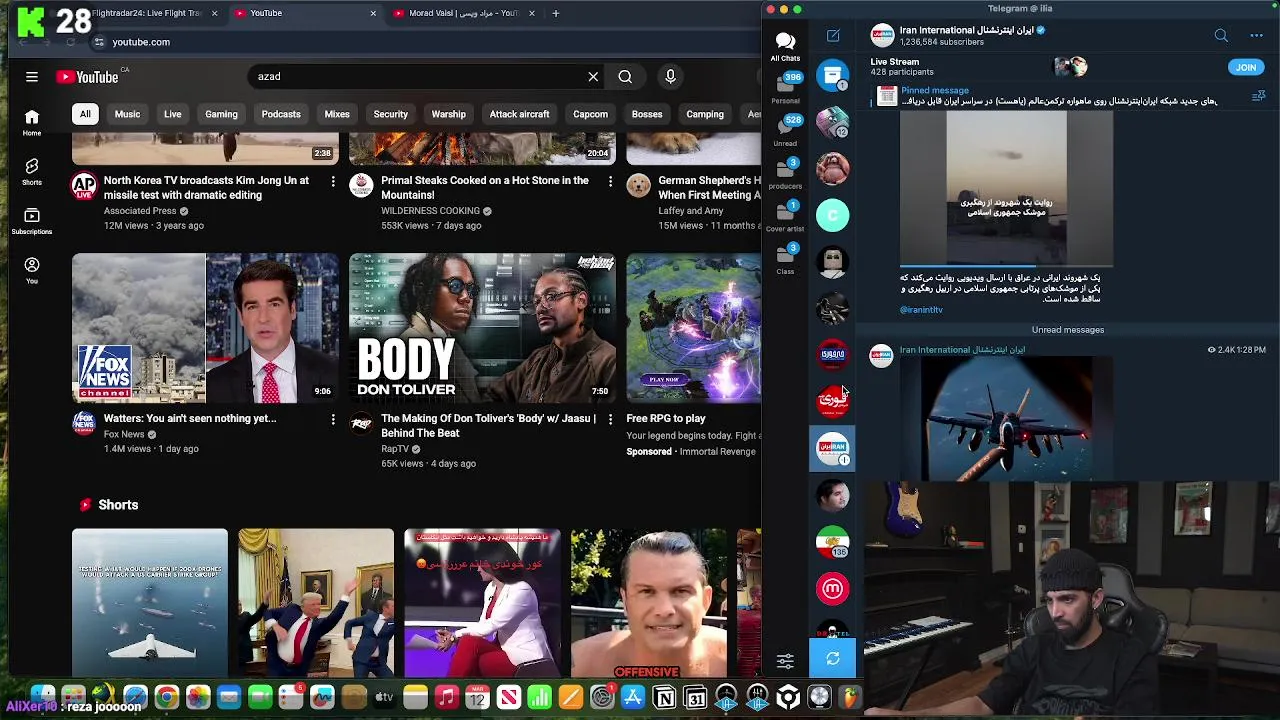Select the 'Music' filter chip
Image resolution: width=1280 pixels, height=720 pixels.
click(127, 114)
